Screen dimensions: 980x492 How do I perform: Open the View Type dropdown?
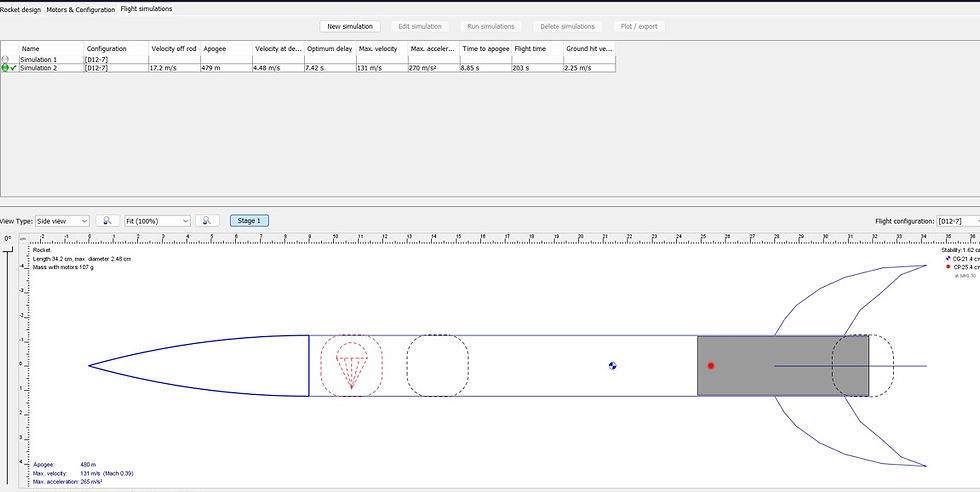pos(62,221)
